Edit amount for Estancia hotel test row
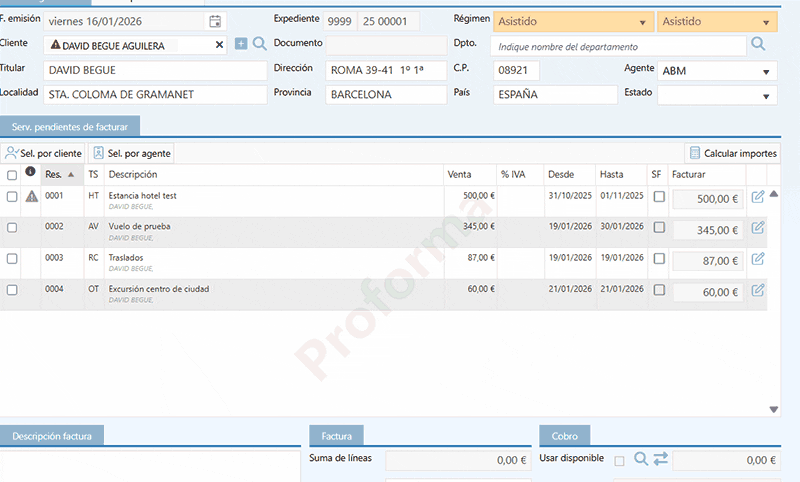This screenshot has width=800, height=482. (x=758, y=197)
